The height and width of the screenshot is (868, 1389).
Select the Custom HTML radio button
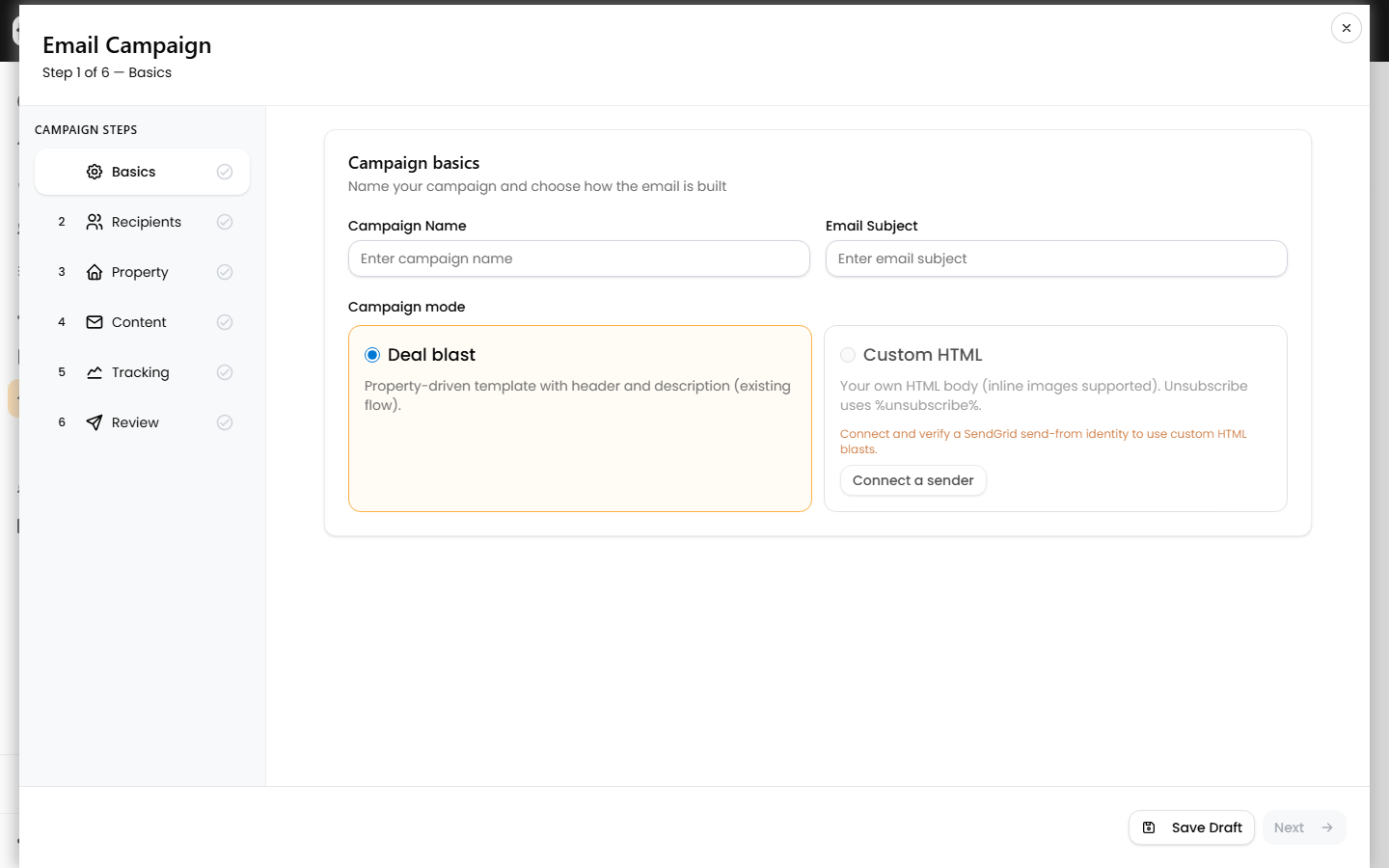[848, 355]
